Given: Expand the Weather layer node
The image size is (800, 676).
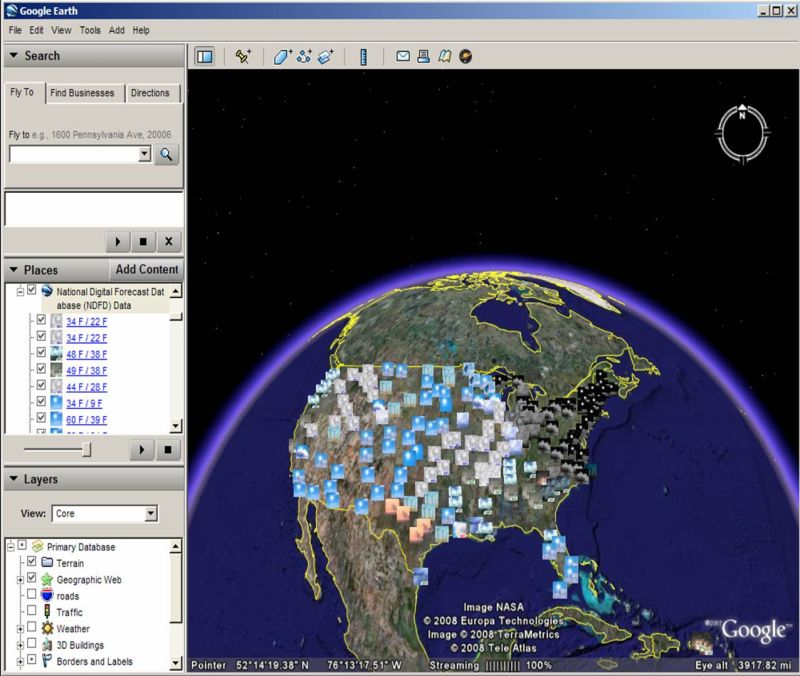Looking at the screenshot, I should click(x=20, y=629).
